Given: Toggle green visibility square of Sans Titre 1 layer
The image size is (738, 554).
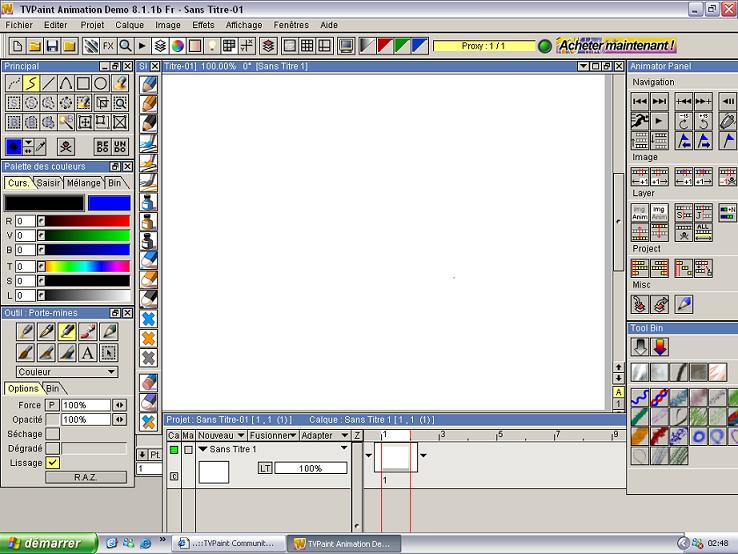Looking at the screenshot, I should click(174, 450).
